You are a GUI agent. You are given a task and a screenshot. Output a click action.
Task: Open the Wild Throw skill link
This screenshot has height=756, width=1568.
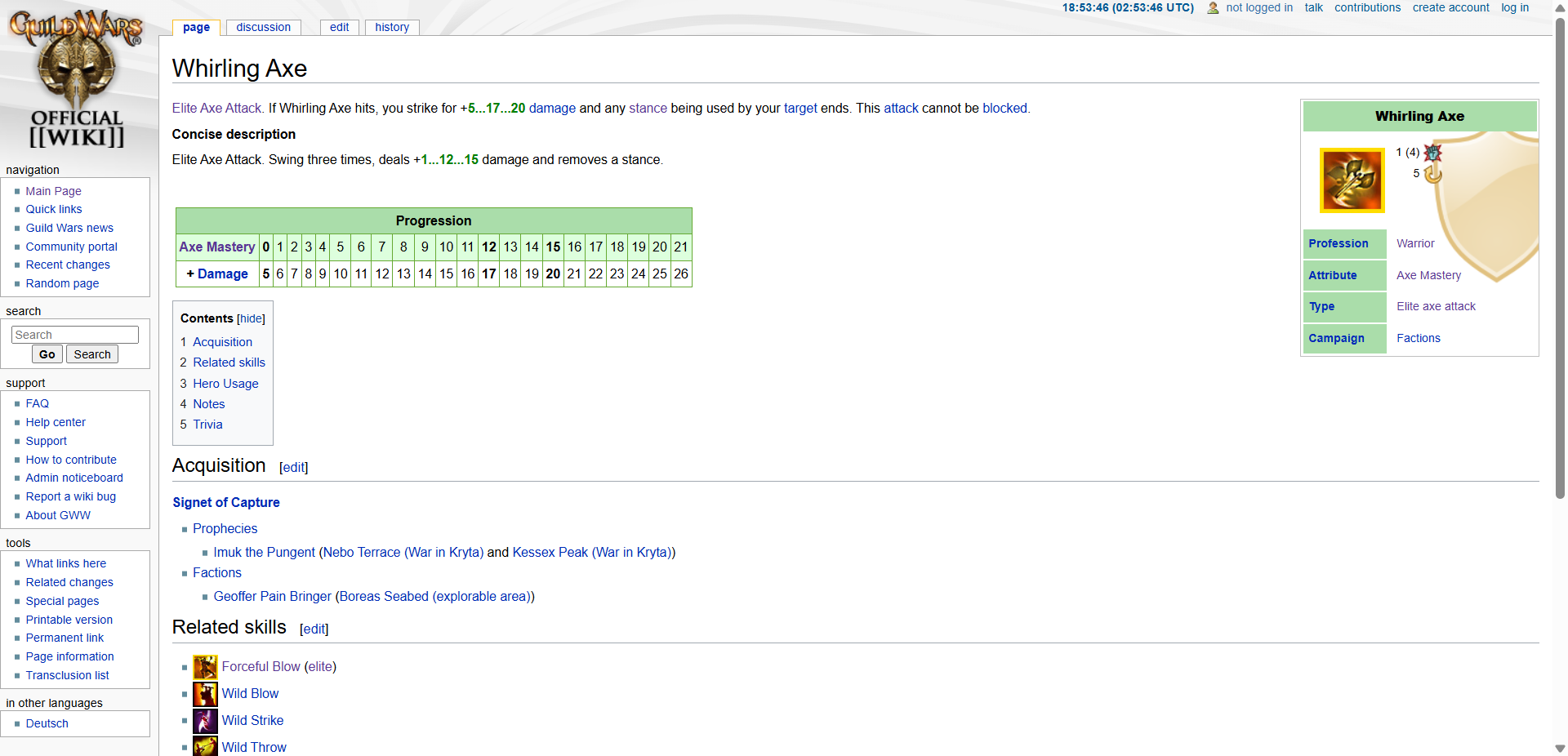click(254, 748)
